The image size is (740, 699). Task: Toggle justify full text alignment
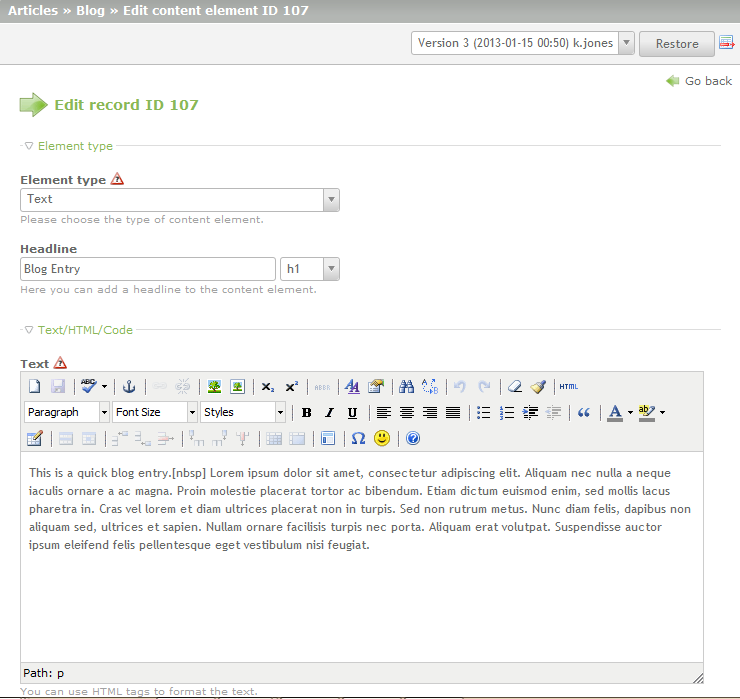pos(453,413)
